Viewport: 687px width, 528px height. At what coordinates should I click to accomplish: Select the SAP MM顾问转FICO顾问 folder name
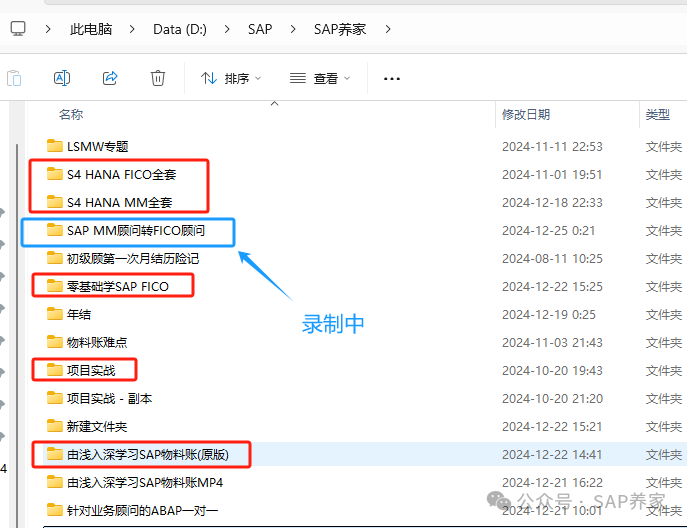click(x=136, y=230)
